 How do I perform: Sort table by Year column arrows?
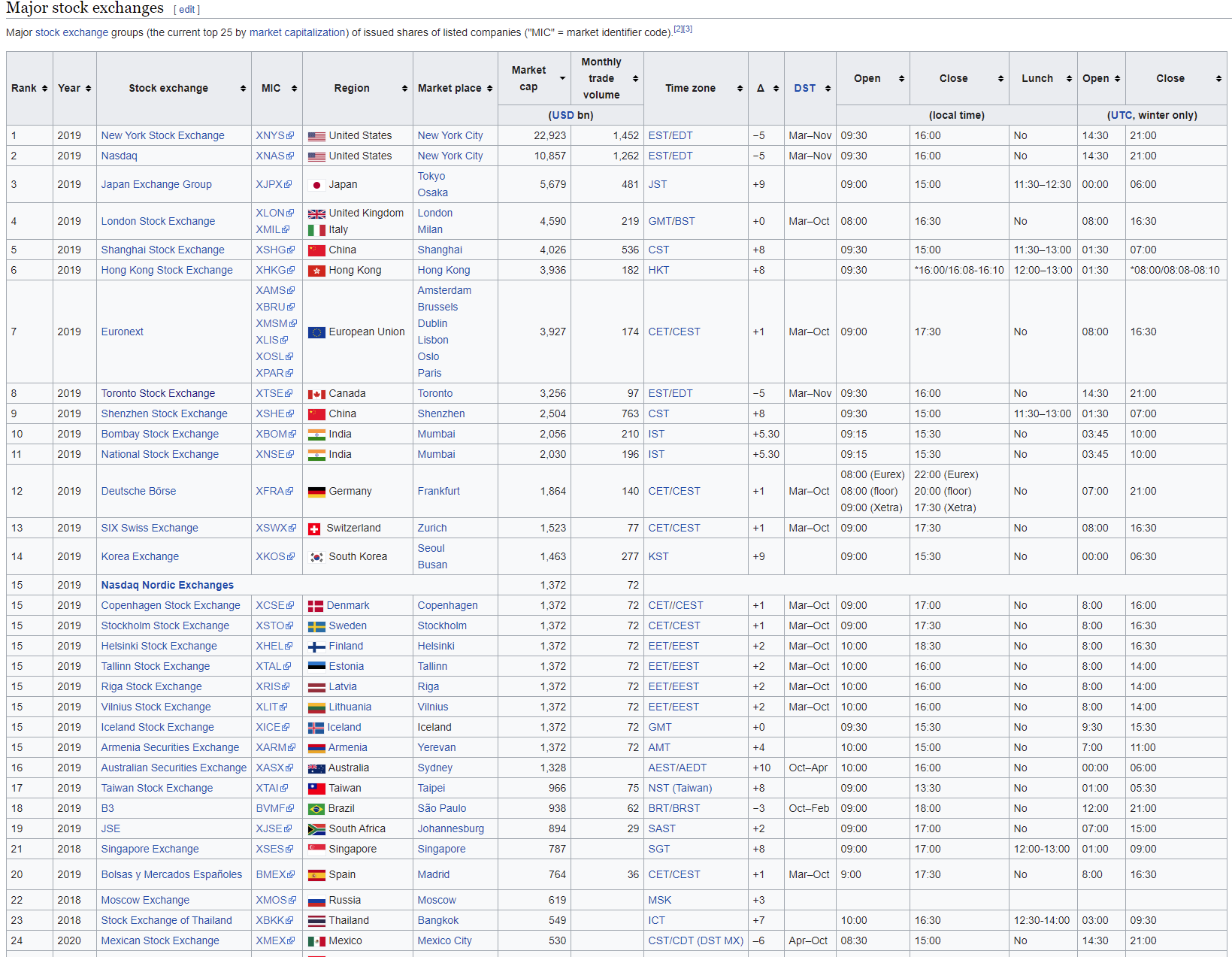click(x=88, y=88)
